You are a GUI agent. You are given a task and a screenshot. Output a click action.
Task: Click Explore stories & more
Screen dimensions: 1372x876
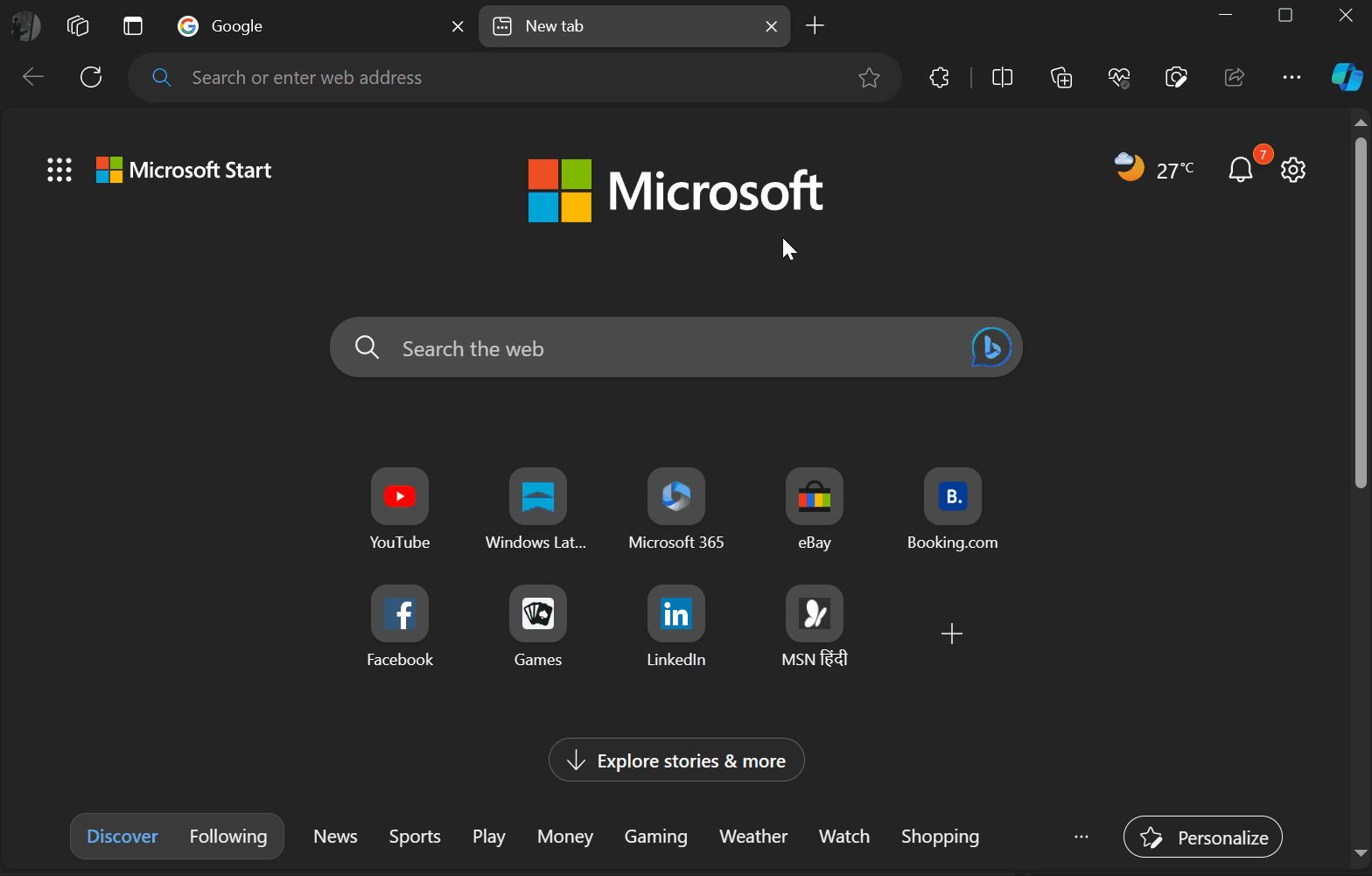pyautogui.click(x=676, y=760)
